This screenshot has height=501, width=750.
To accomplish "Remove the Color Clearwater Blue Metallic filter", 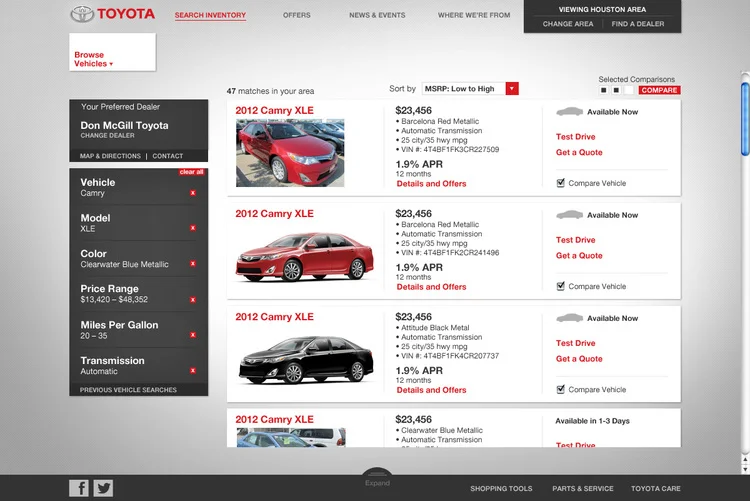I will click(x=193, y=264).
